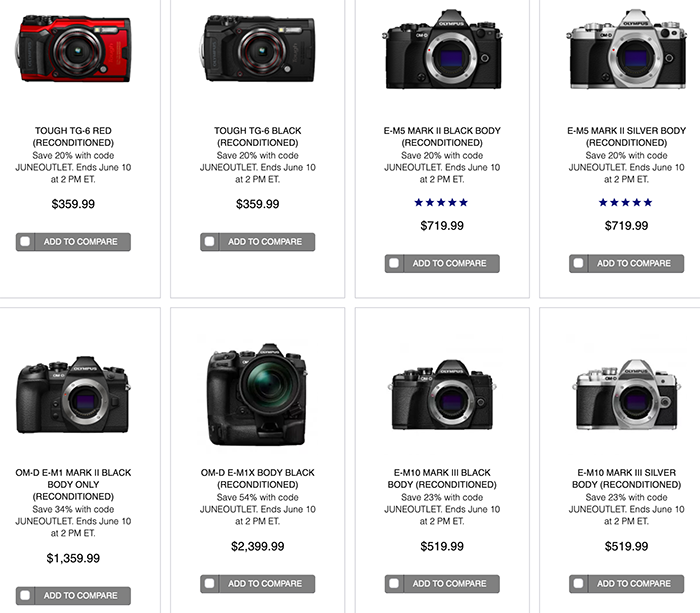Open the OM-D E-M1 Mark II Black image
The image size is (700, 613).
(73, 393)
